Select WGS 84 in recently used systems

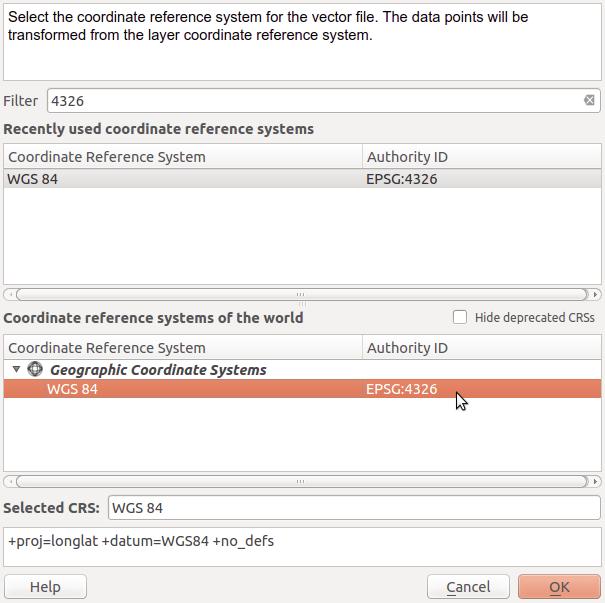pos(302,179)
